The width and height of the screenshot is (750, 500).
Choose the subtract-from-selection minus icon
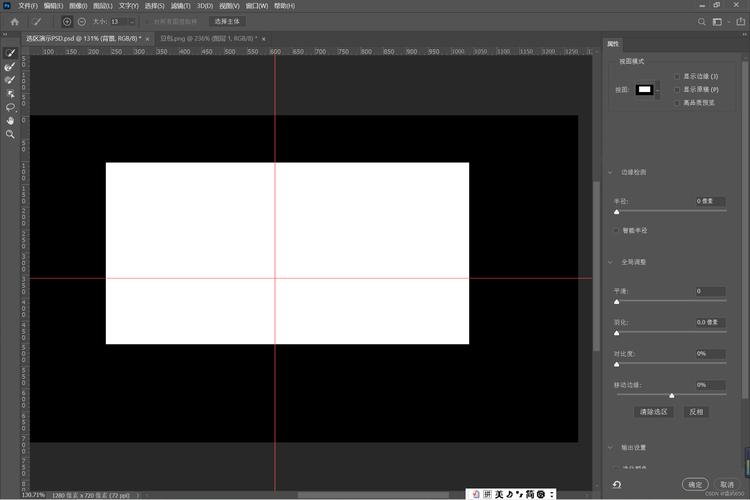(82, 22)
